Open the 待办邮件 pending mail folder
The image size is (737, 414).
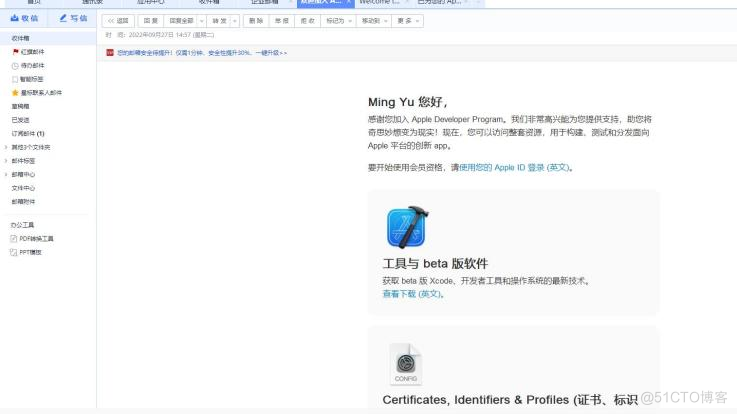pos(32,66)
